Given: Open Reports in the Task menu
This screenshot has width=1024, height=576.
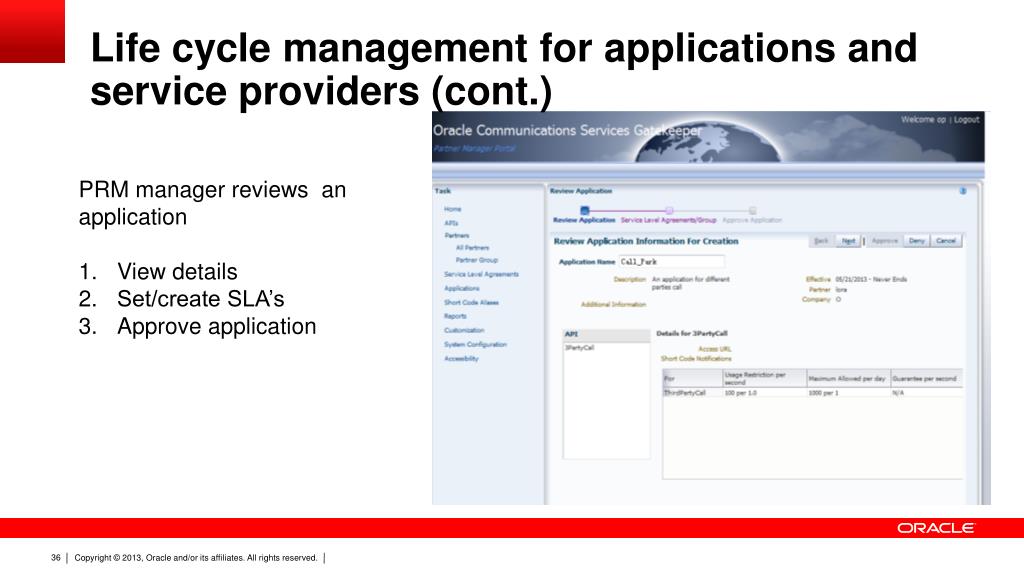Looking at the screenshot, I should coord(455,316).
